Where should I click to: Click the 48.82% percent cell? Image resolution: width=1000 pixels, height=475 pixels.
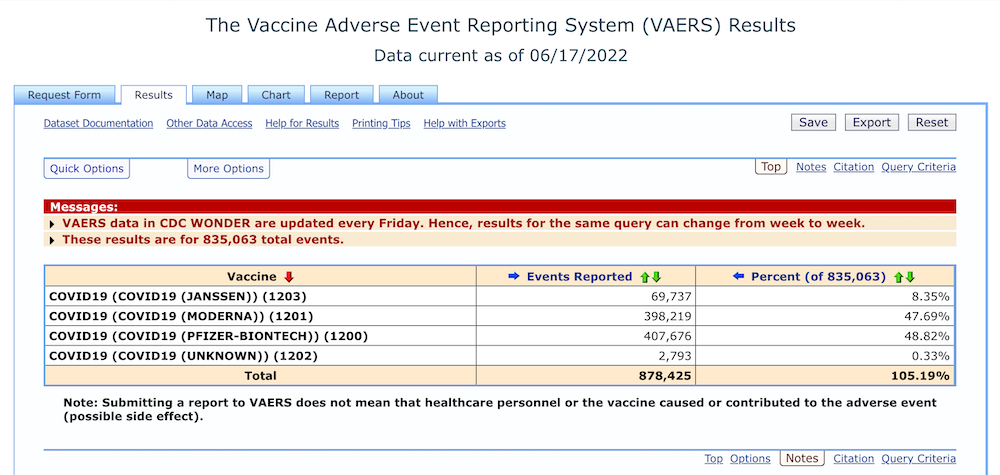point(825,336)
